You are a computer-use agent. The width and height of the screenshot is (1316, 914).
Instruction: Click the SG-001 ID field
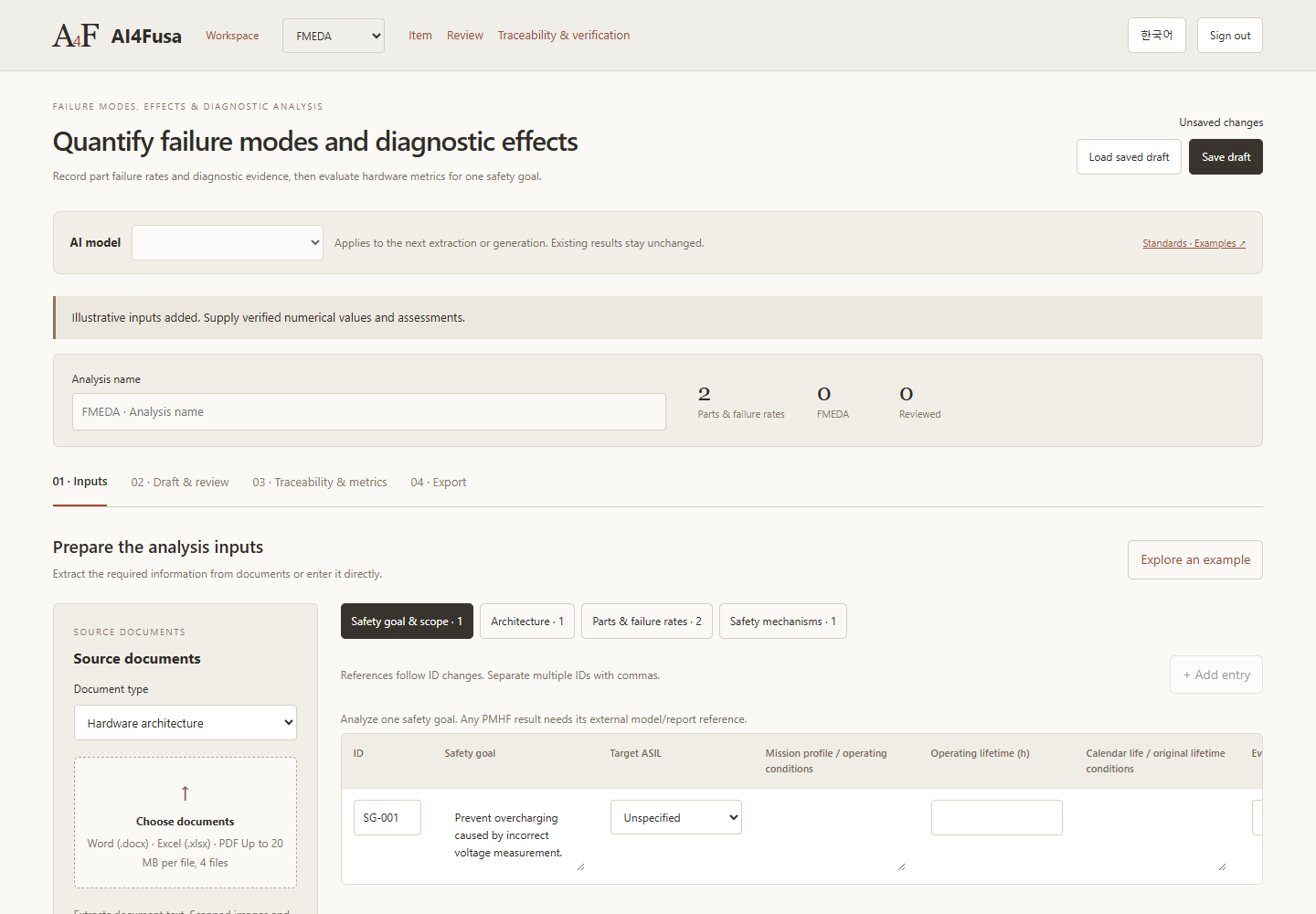point(387,817)
